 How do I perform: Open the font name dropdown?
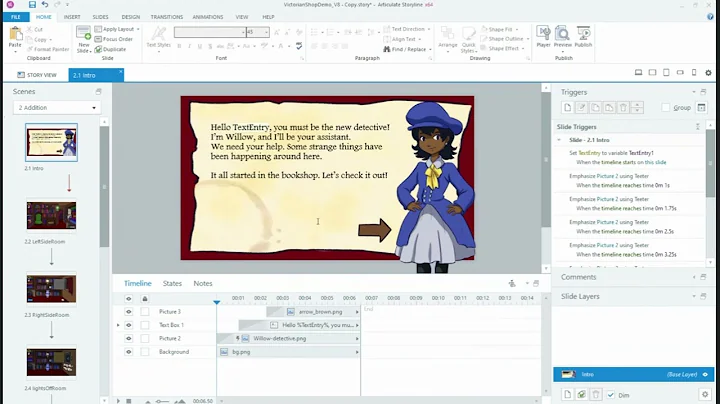click(x=243, y=32)
